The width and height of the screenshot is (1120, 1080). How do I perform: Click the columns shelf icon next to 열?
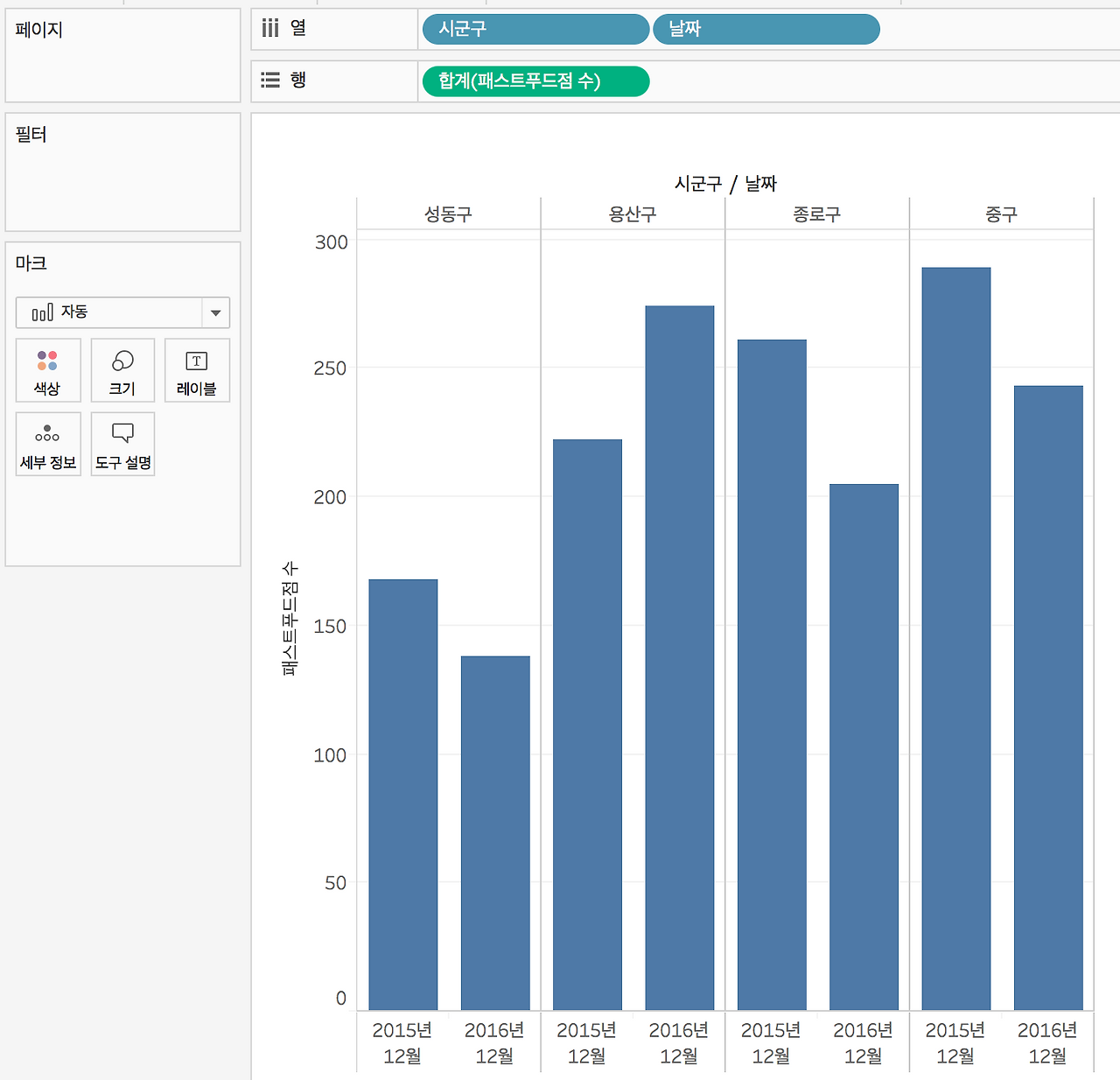pyautogui.click(x=270, y=29)
